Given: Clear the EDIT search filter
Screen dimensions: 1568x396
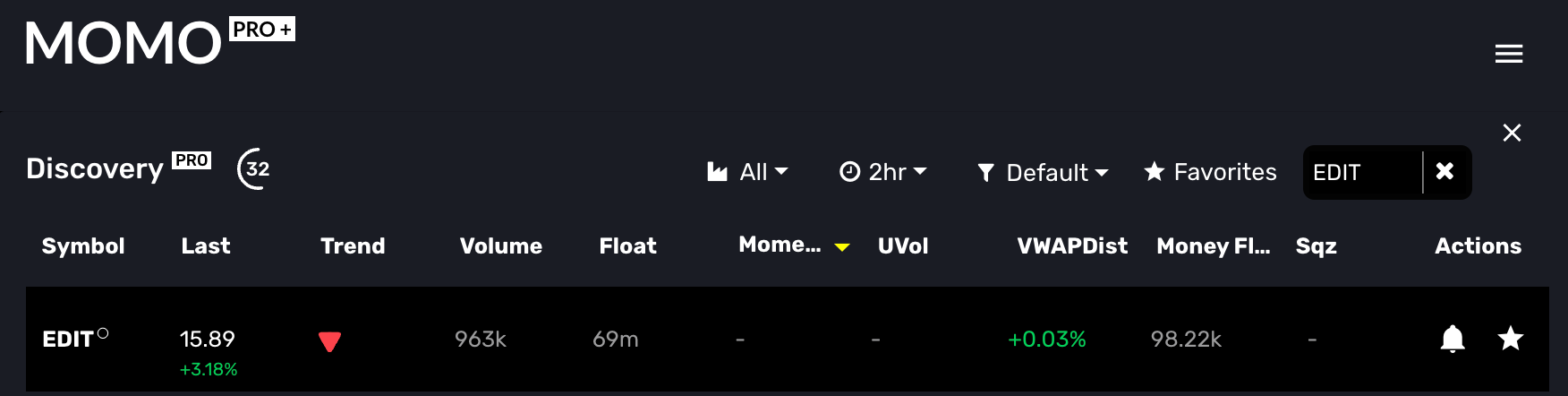Looking at the screenshot, I should click(1444, 171).
